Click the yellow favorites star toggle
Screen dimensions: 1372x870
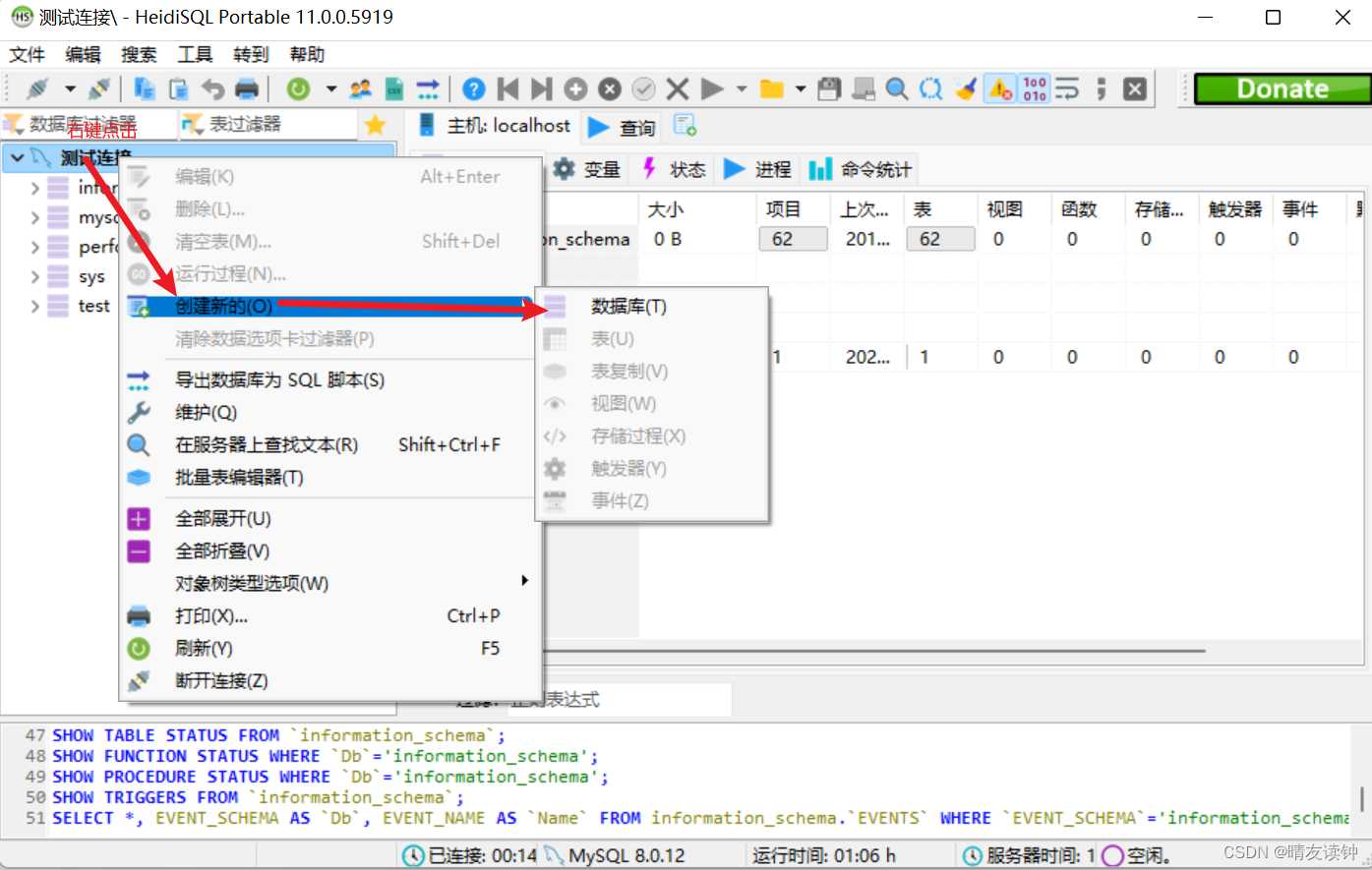pos(374,125)
